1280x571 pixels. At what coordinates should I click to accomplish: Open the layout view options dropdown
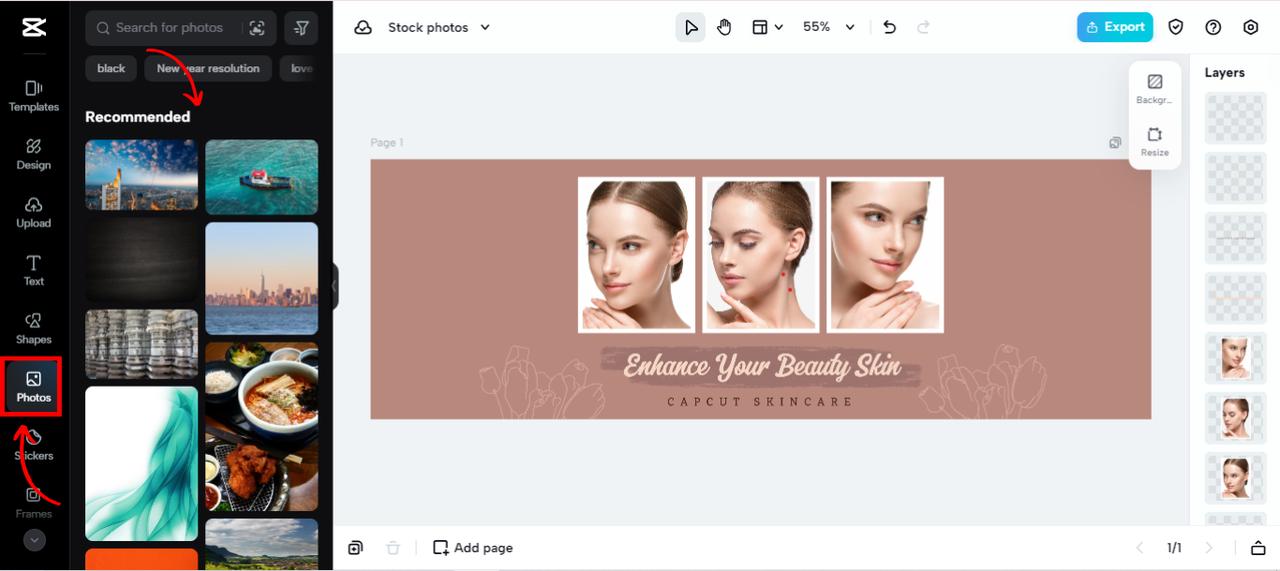pos(767,28)
